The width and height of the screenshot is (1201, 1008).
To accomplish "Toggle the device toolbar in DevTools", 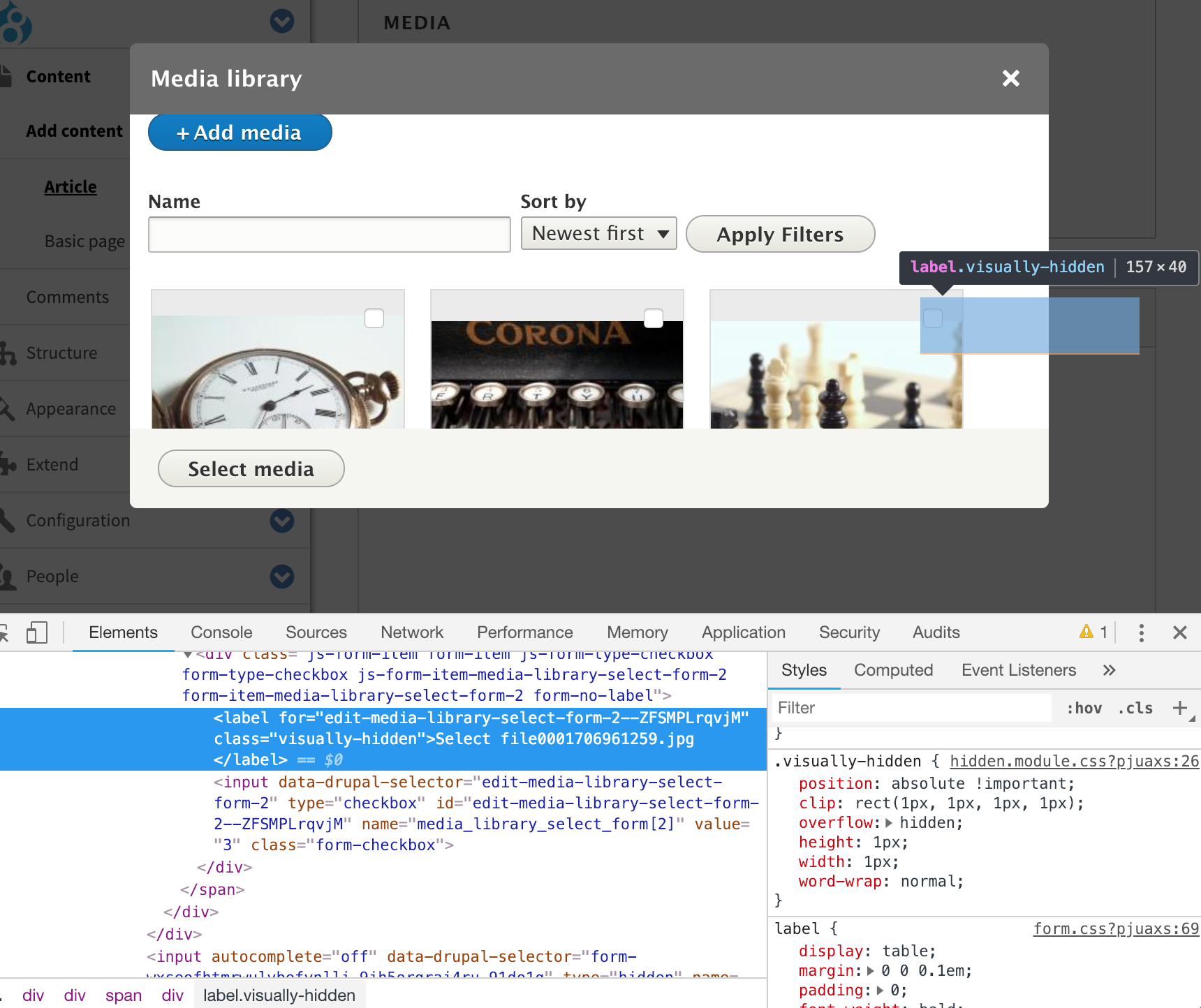I will [38, 632].
